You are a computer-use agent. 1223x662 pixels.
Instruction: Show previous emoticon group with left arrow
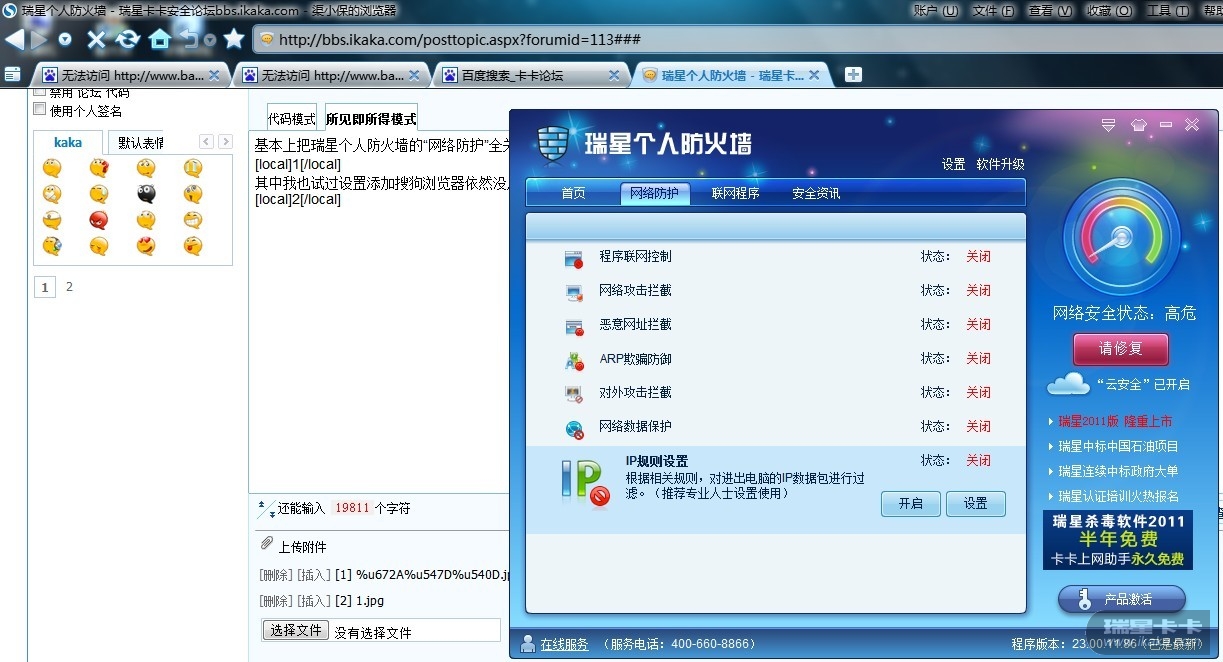206,142
